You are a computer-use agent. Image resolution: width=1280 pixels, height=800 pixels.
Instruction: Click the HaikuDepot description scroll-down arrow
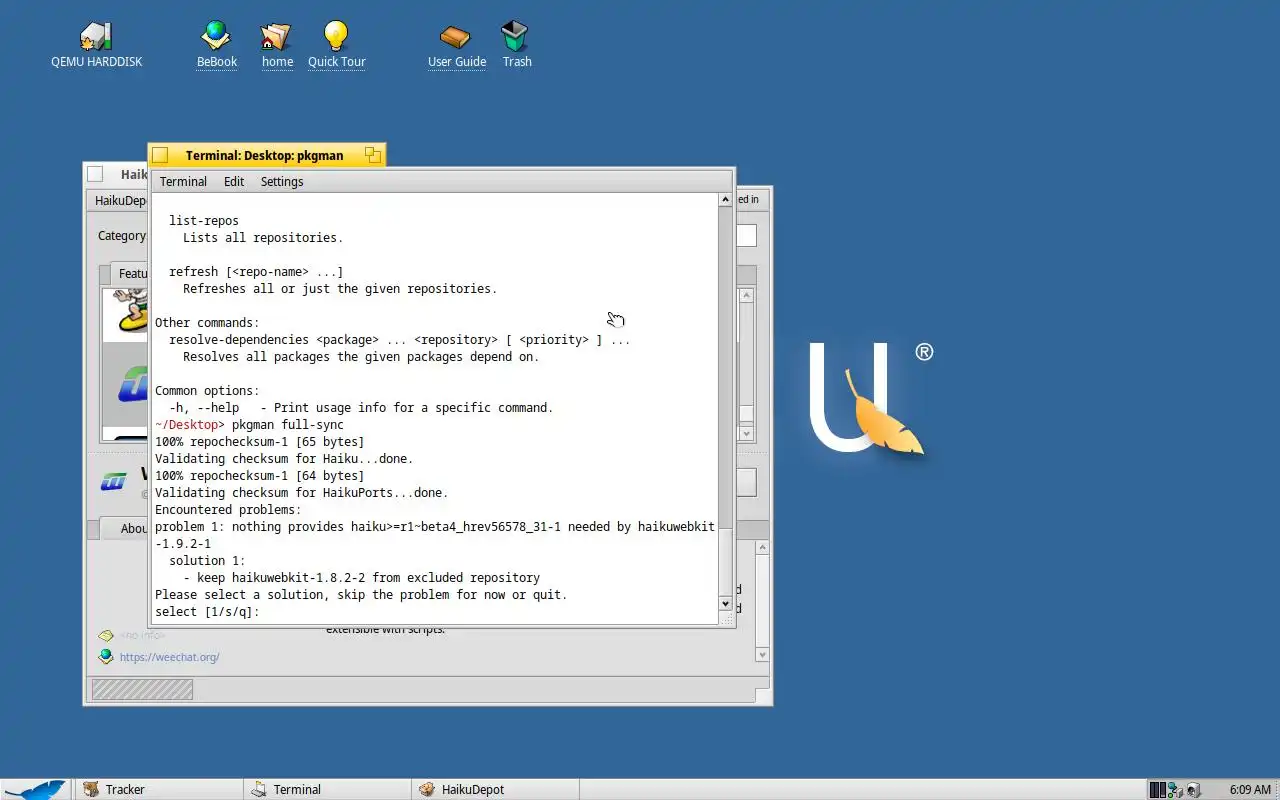(x=762, y=655)
